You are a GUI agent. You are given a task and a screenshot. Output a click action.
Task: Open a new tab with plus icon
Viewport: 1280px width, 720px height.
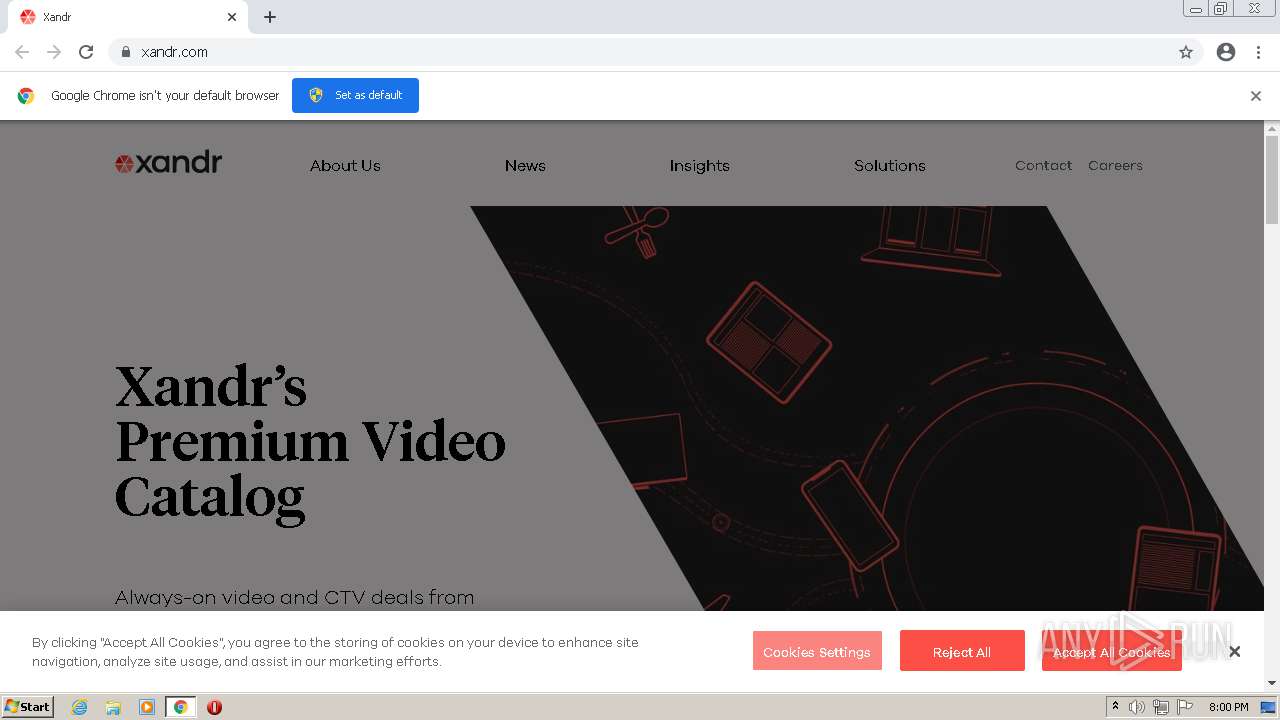270,17
